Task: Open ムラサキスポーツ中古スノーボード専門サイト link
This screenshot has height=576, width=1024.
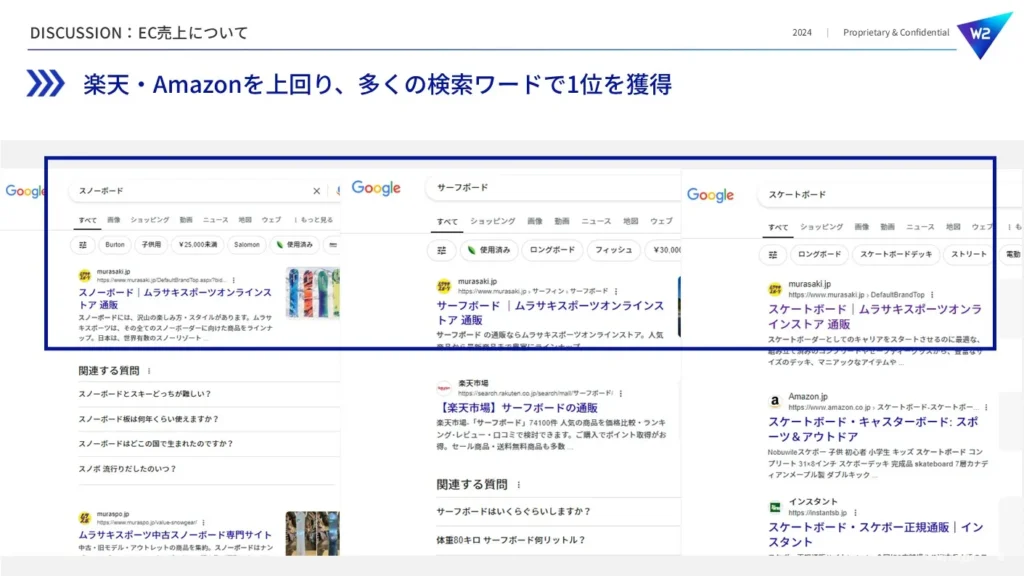Action: coord(175,535)
